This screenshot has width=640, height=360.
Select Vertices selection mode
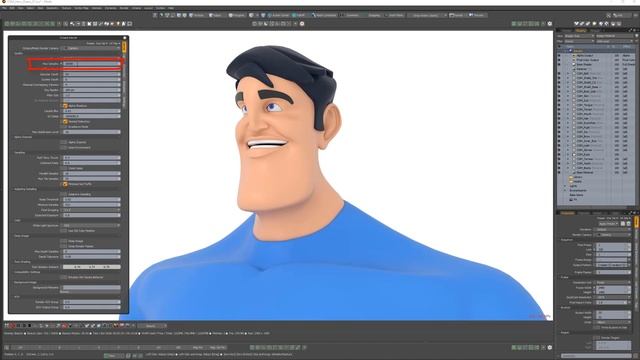point(196,15)
